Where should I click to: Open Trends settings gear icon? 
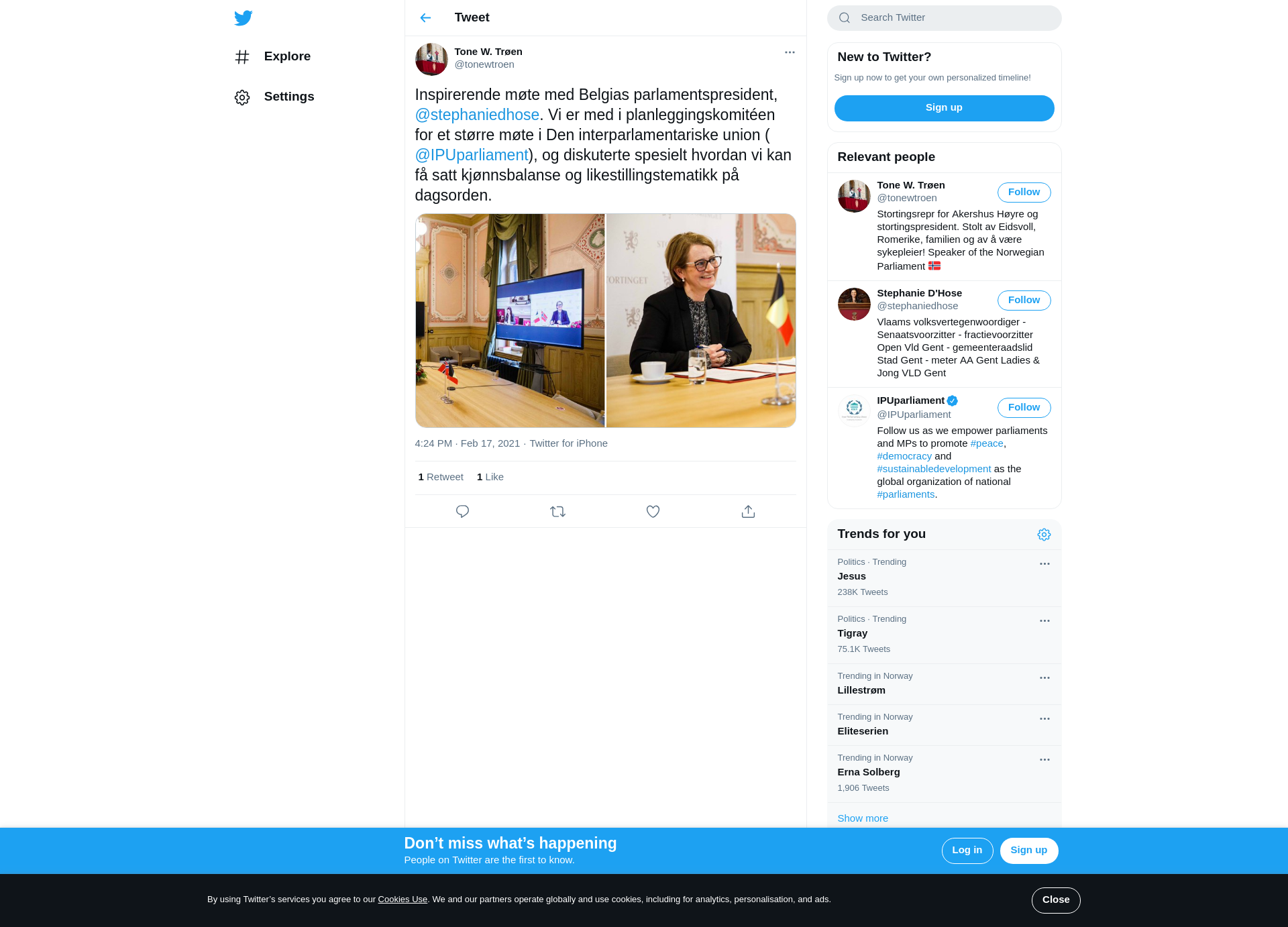(x=1044, y=535)
